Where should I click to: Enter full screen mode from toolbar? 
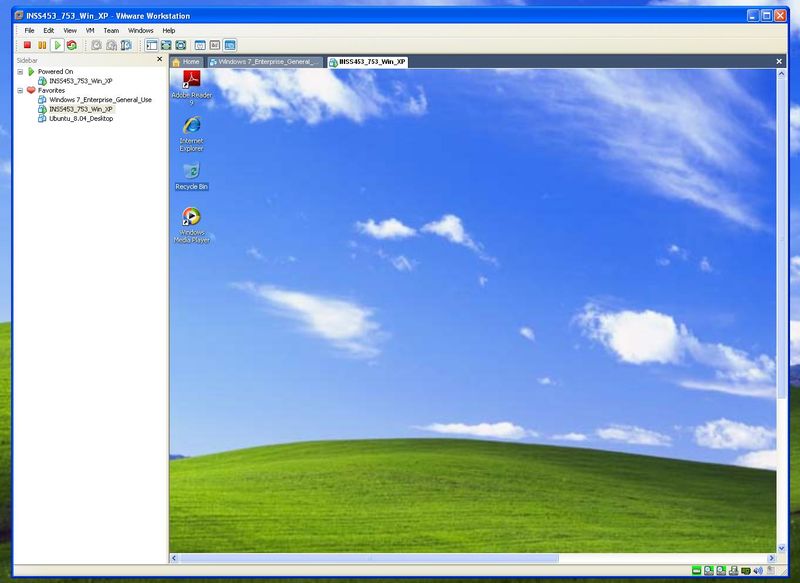pyautogui.click(x=166, y=45)
